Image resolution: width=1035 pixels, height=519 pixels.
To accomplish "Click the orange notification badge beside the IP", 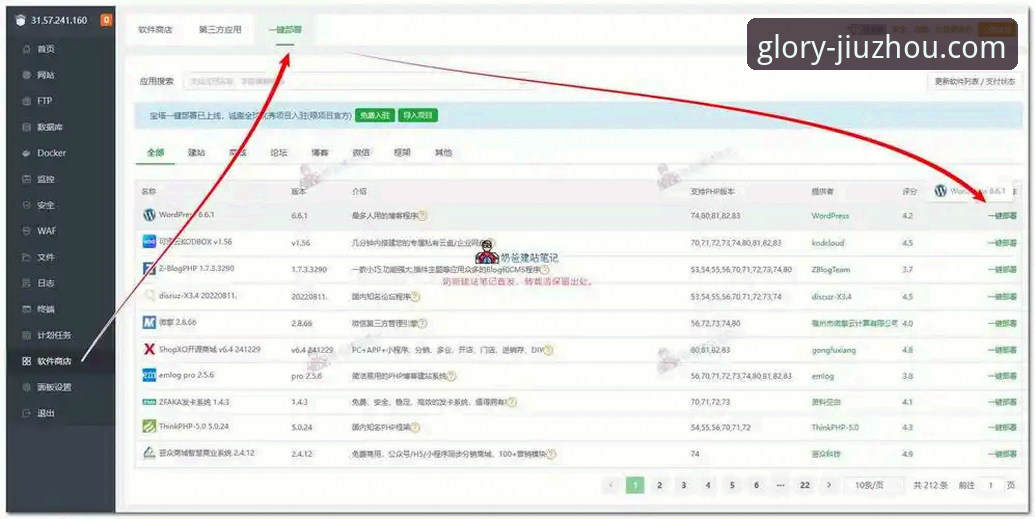I will (x=106, y=20).
